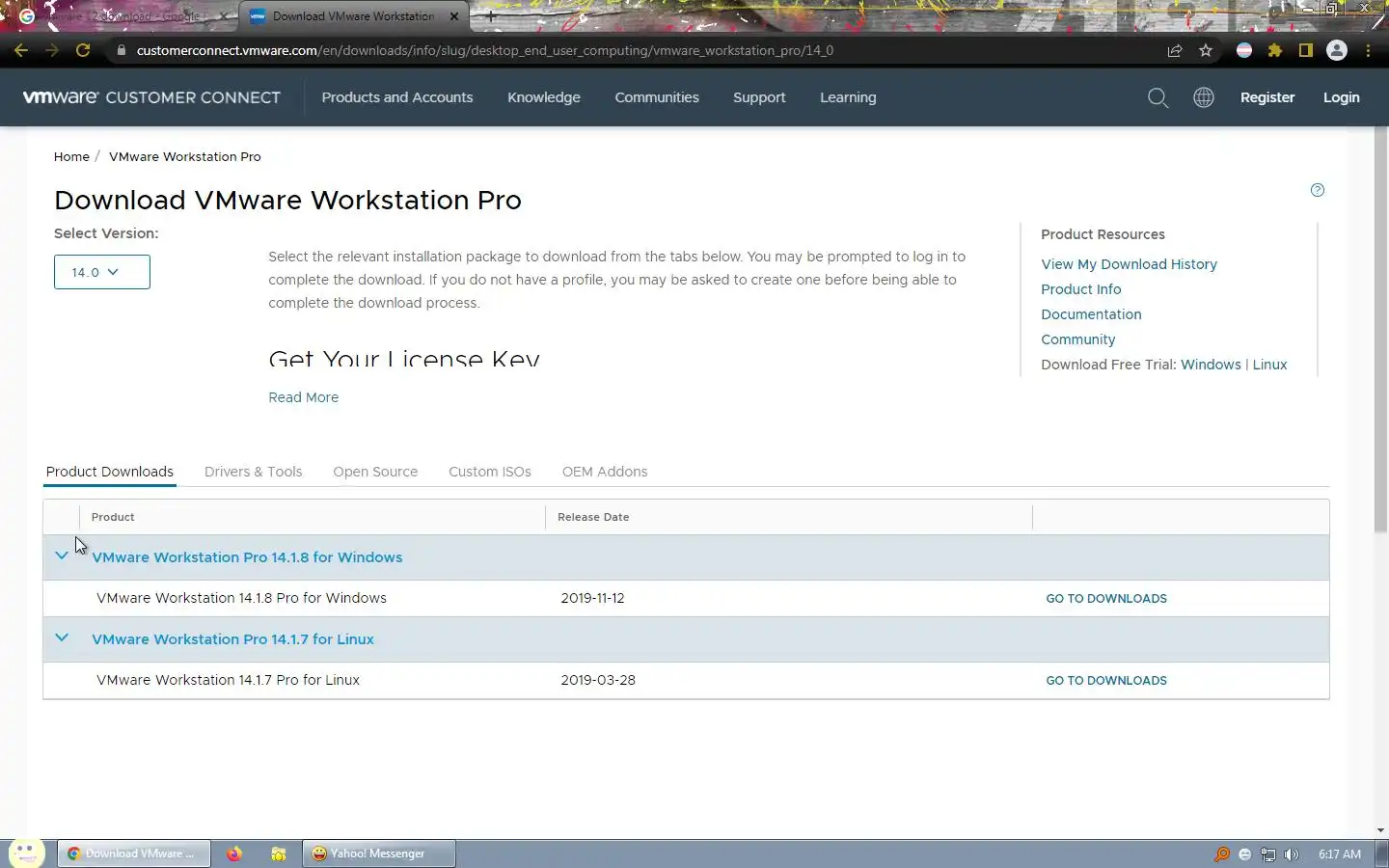
Task: Open the striped flag extension icon
Action: [1244, 50]
